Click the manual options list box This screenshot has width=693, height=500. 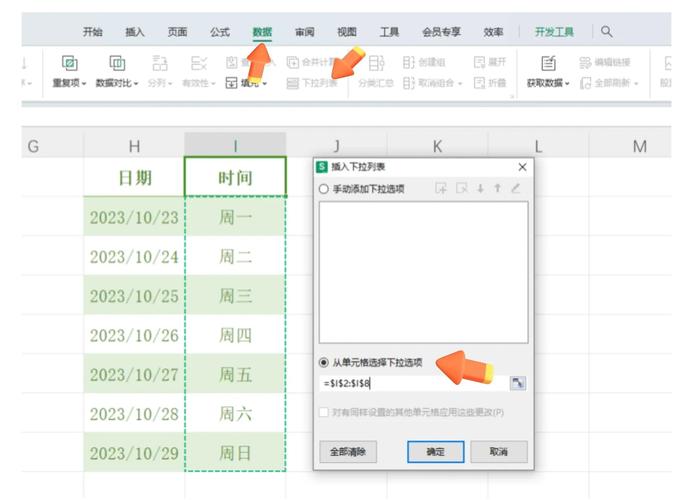pos(423,272)
